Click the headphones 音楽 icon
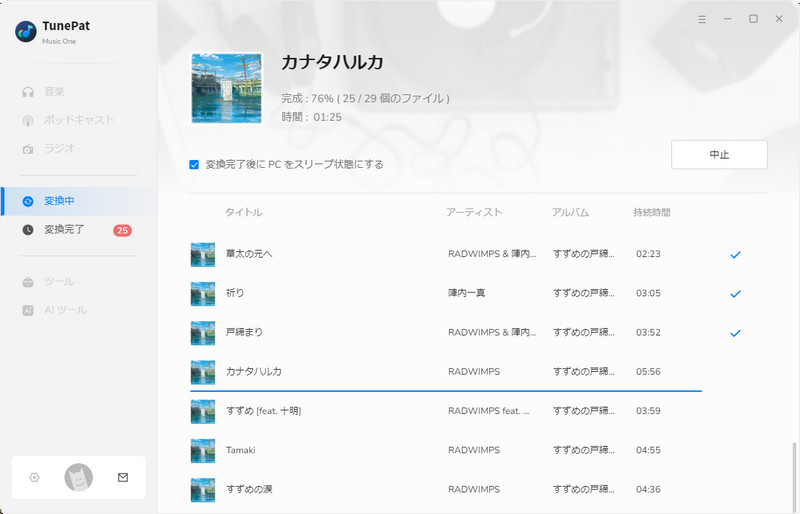Screen dimensions: 800x514 click(x=28, y=92)
